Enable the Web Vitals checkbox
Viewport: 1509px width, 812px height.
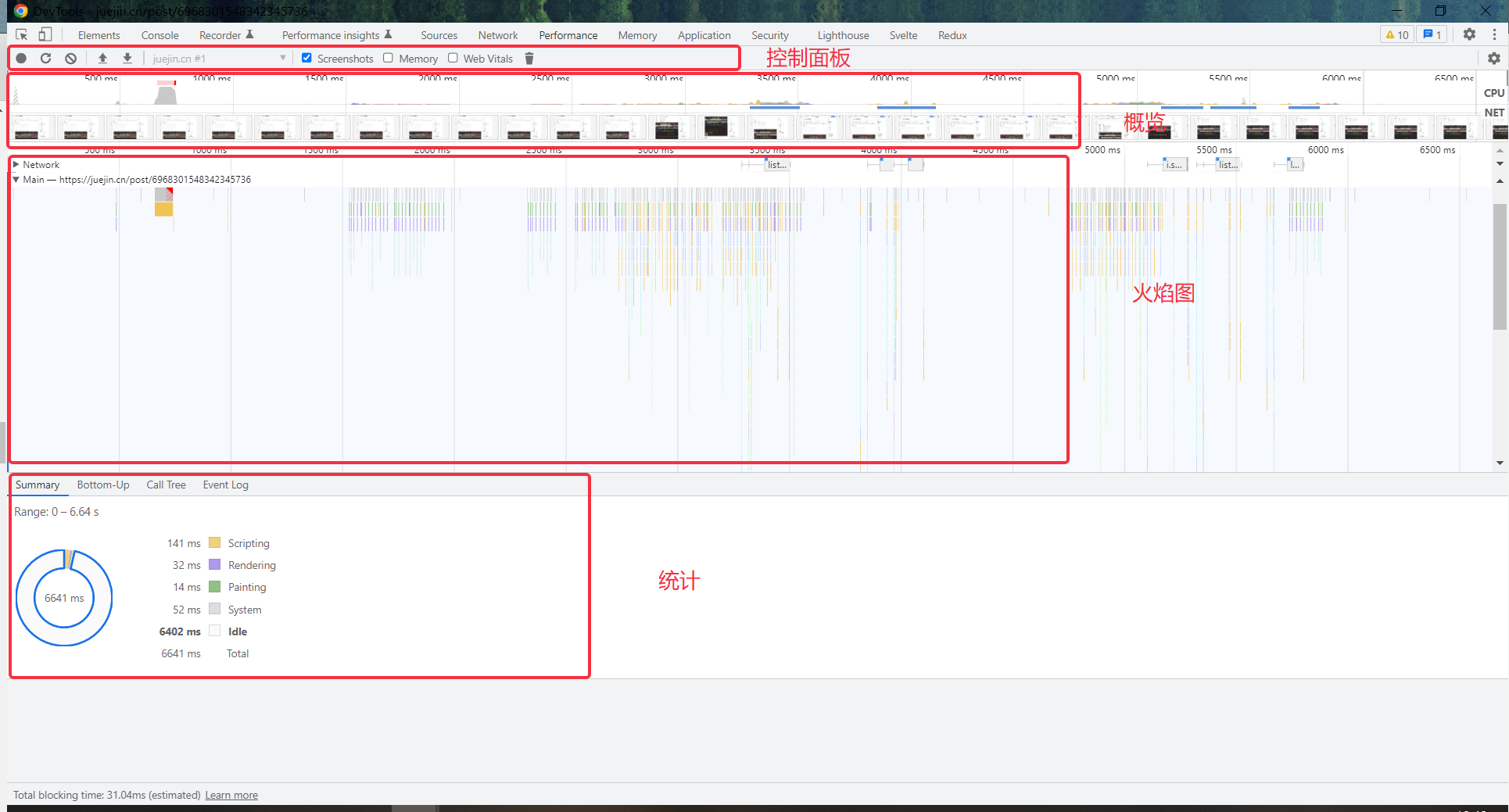point(453,58)
